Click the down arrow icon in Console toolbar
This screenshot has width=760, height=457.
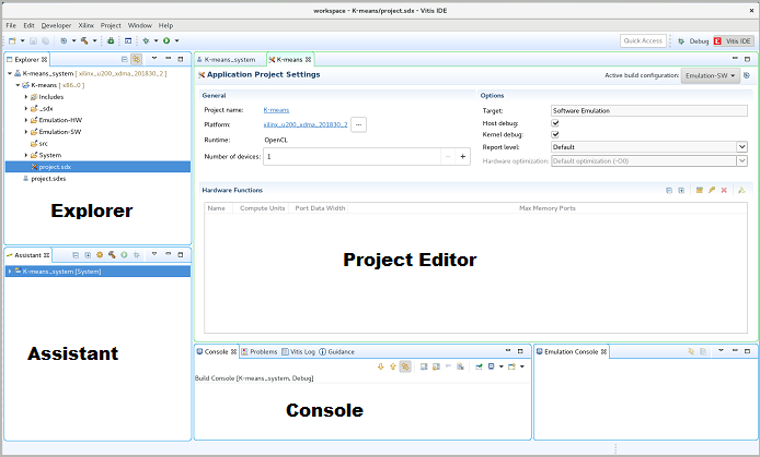[x=381, y=367]
